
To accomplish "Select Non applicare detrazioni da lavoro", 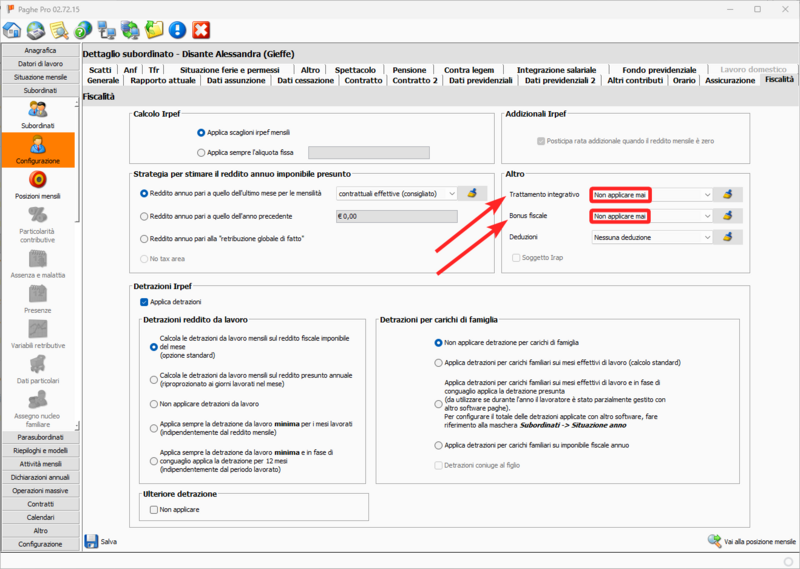I will 153,403.
